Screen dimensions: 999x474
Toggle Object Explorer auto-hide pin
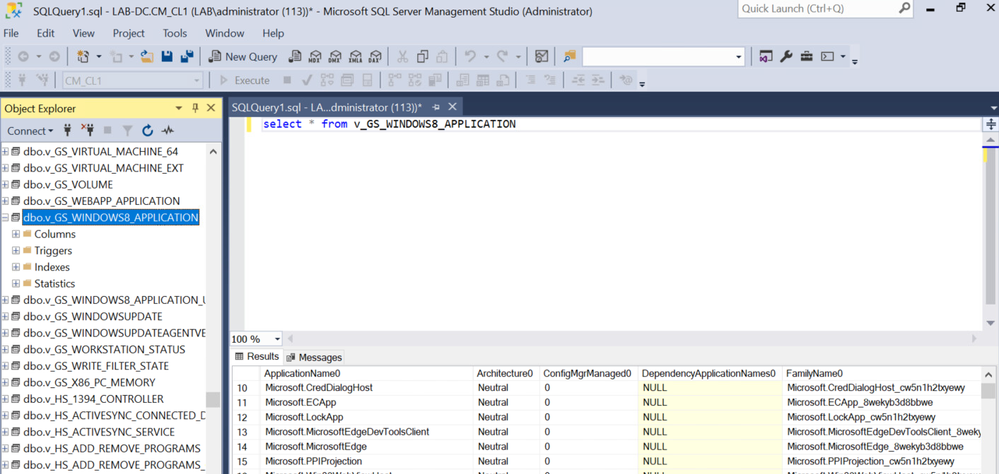196,108
